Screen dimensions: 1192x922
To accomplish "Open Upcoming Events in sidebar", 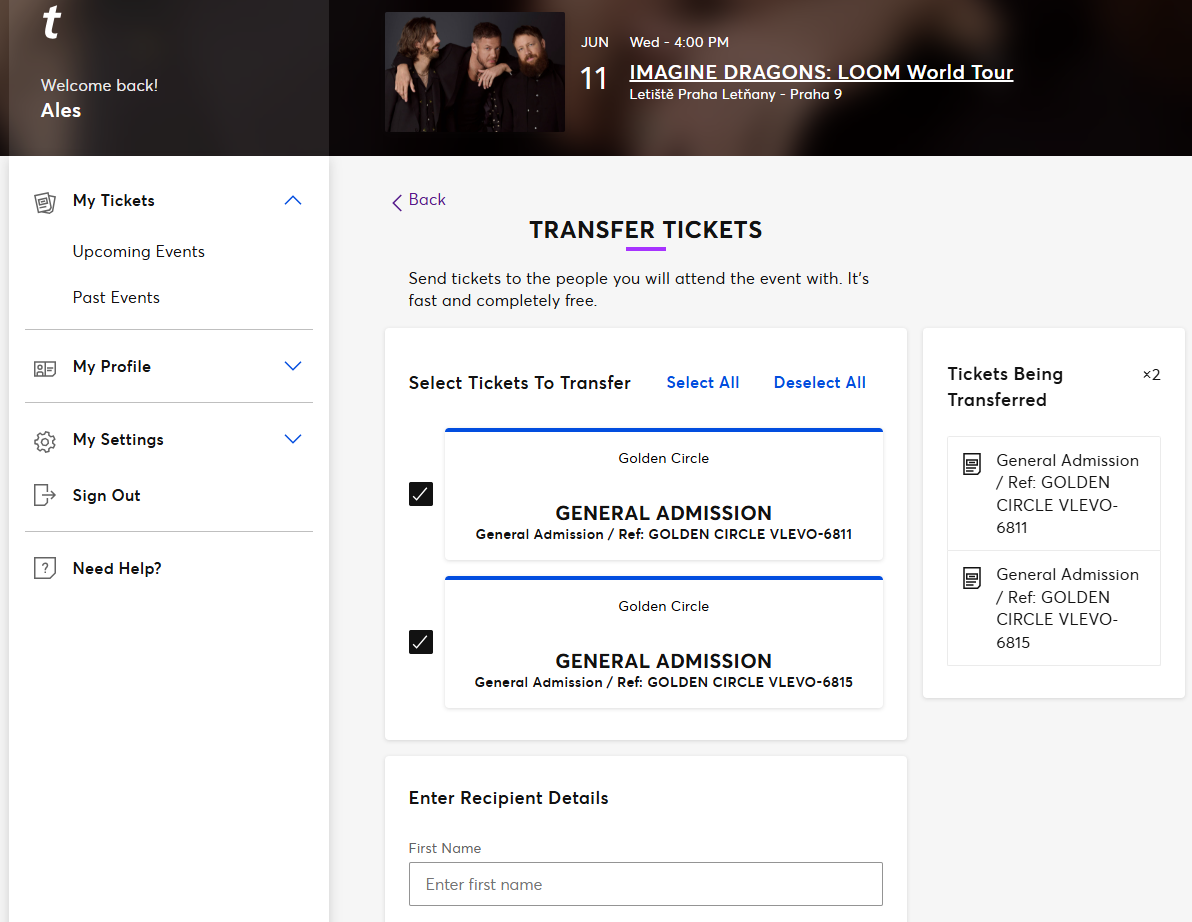I will tap(138, 252).
